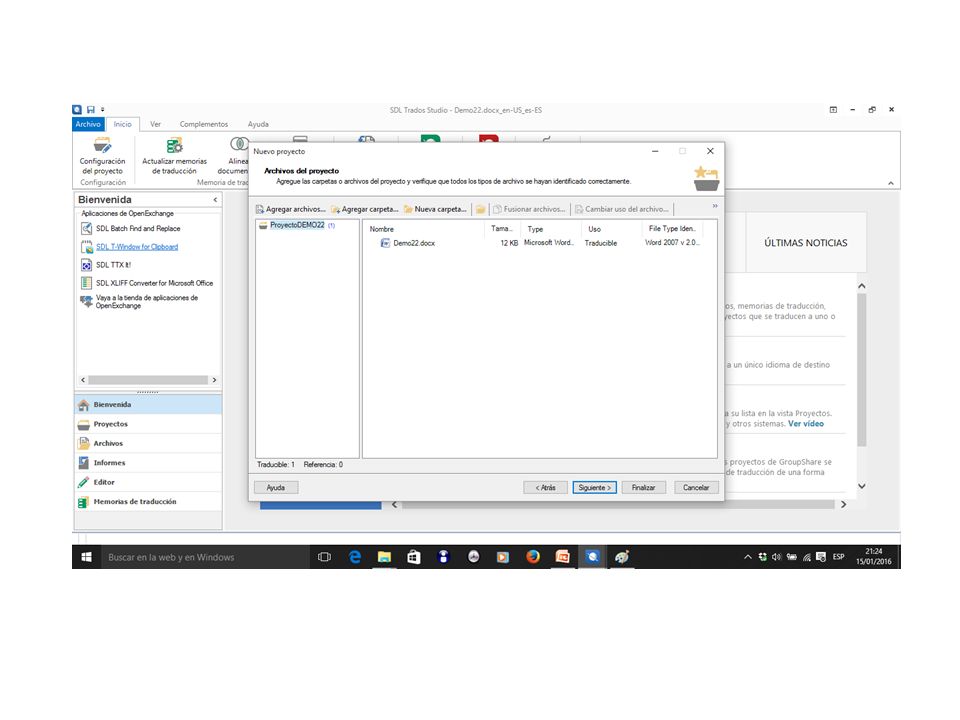Screen dimensions: 960x720
Task: Click Actualizar memorias de traducción icon
Action: click(x=174, y=146)
